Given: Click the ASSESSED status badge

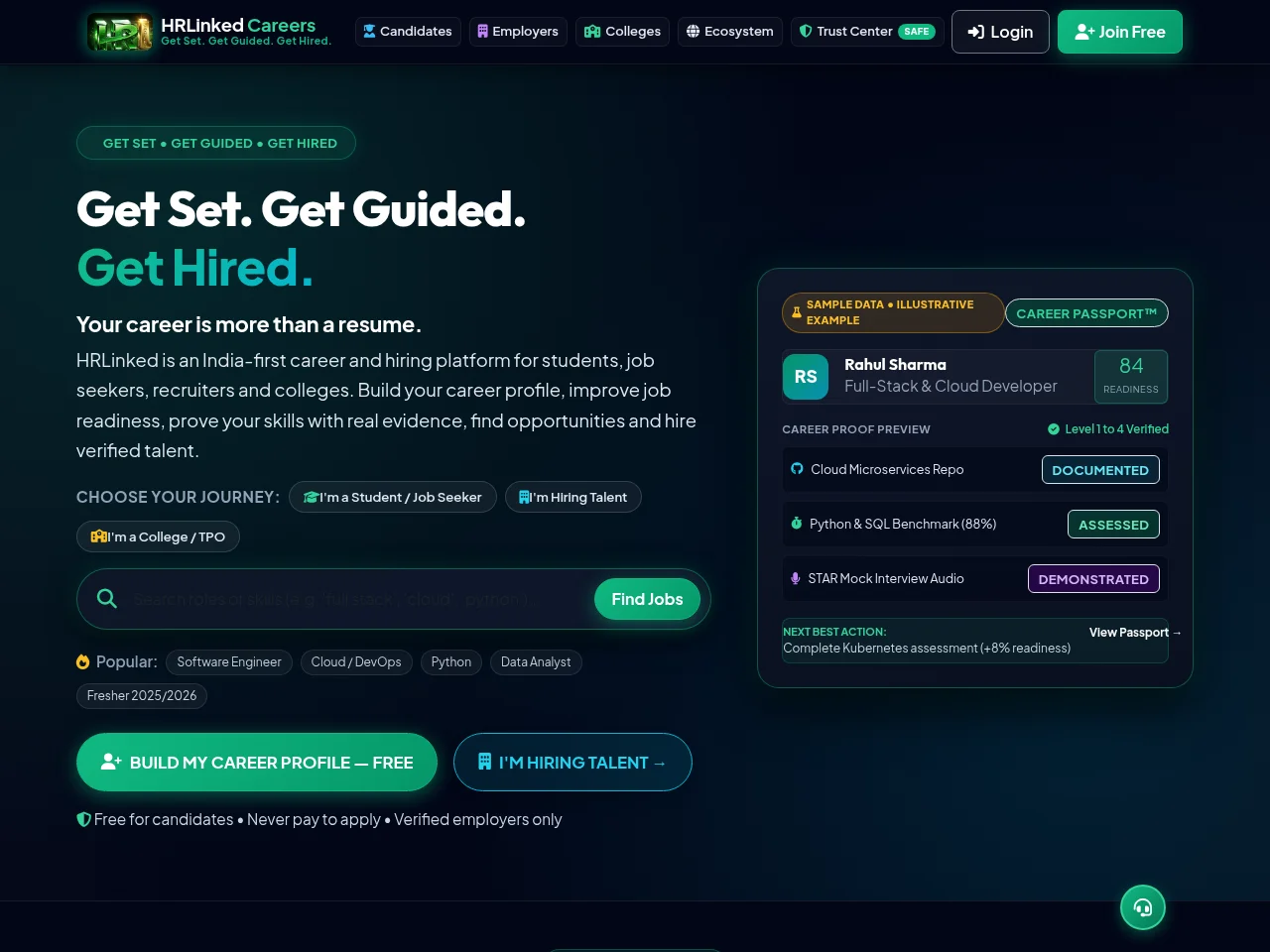Looking at the screenshot, I should [1113, 525].
